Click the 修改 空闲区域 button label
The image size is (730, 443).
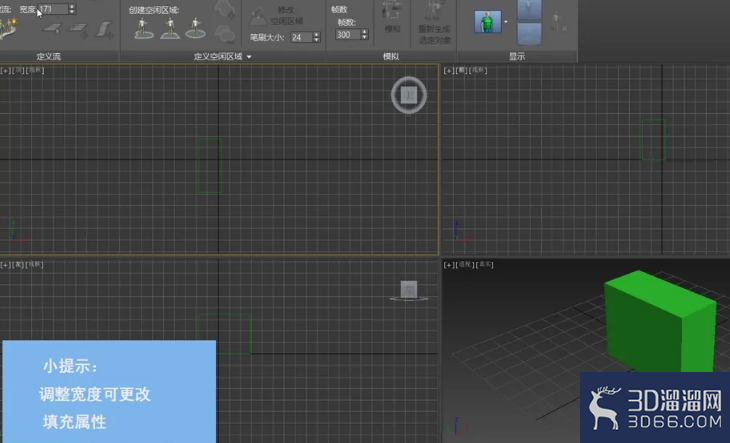(x=287, y=15)
